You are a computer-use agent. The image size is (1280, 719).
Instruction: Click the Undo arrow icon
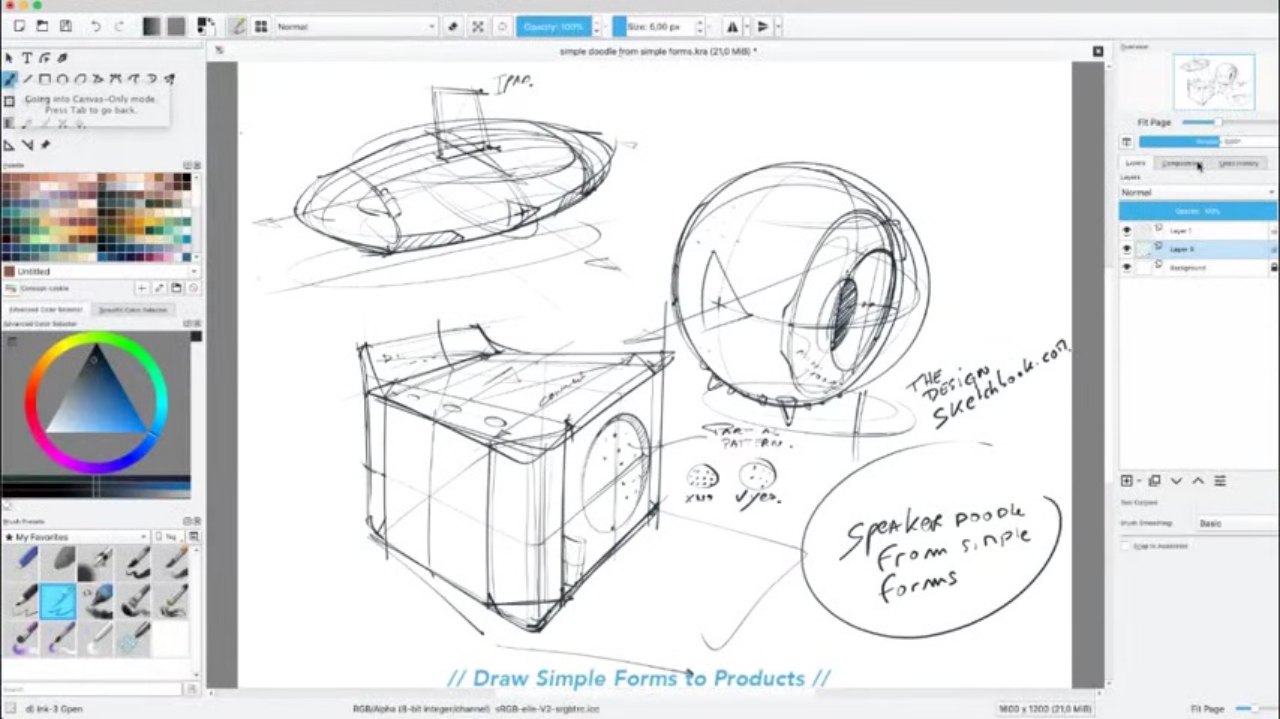point(97,26)
